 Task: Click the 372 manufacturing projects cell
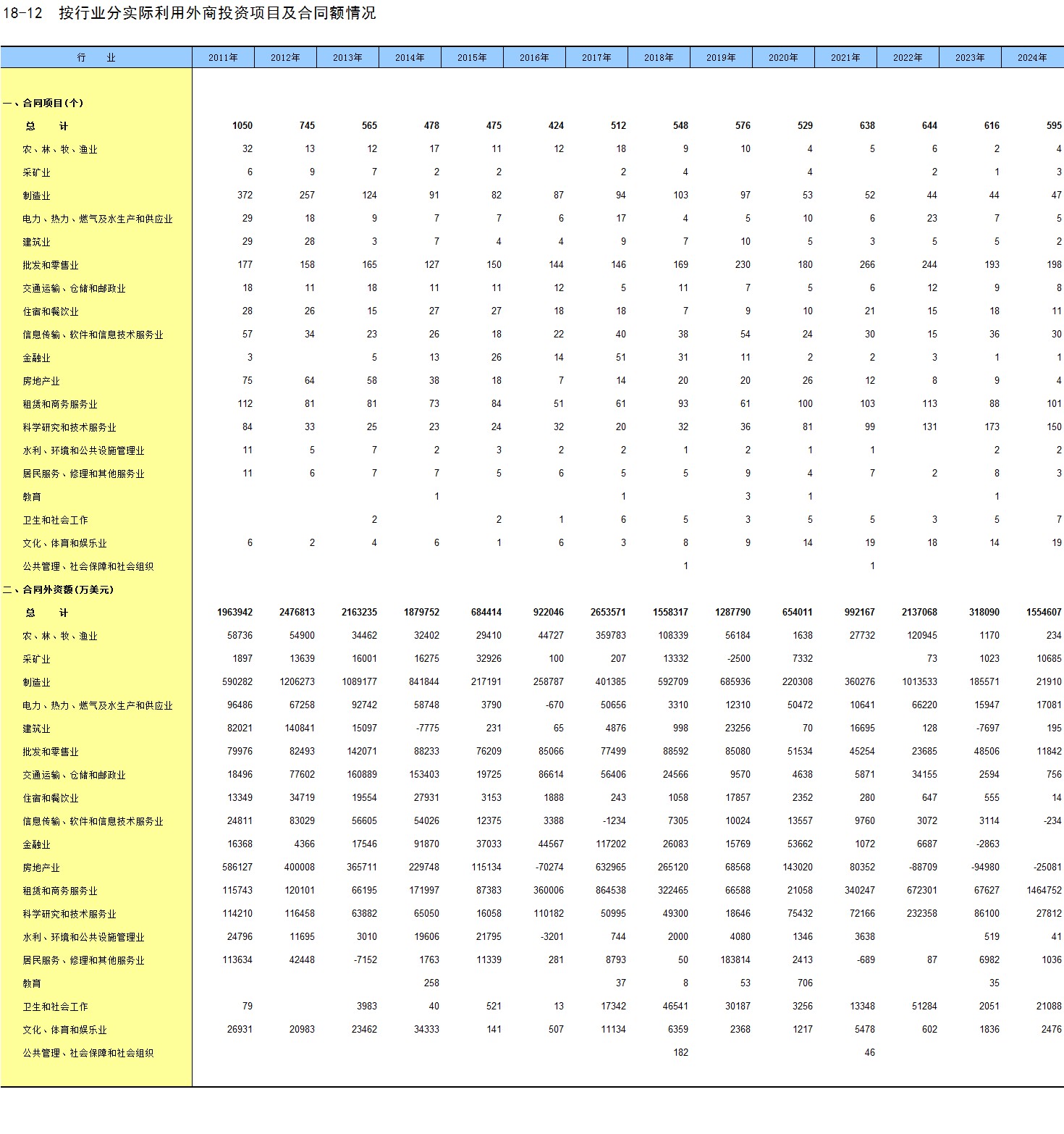(245, 196)
